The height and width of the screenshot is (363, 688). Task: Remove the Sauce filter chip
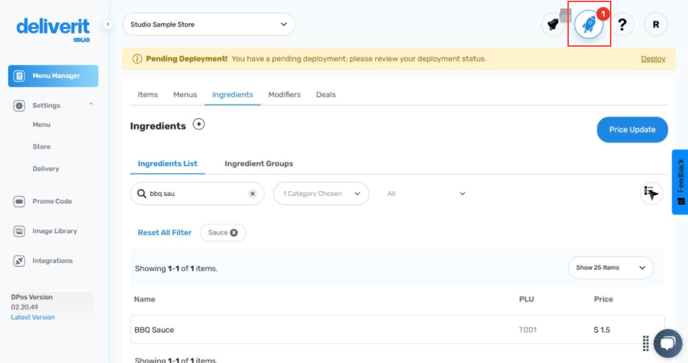pos(234,233)
